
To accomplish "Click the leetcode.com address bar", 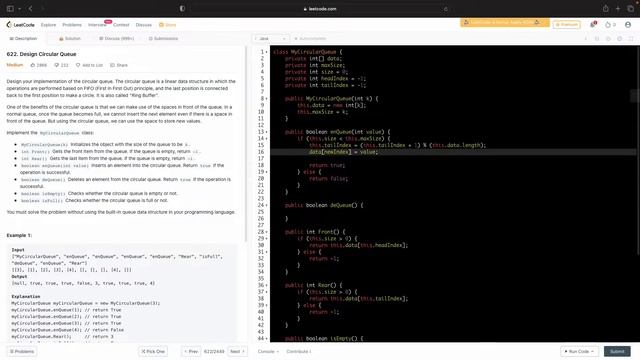I will click(x=320, y=9).
